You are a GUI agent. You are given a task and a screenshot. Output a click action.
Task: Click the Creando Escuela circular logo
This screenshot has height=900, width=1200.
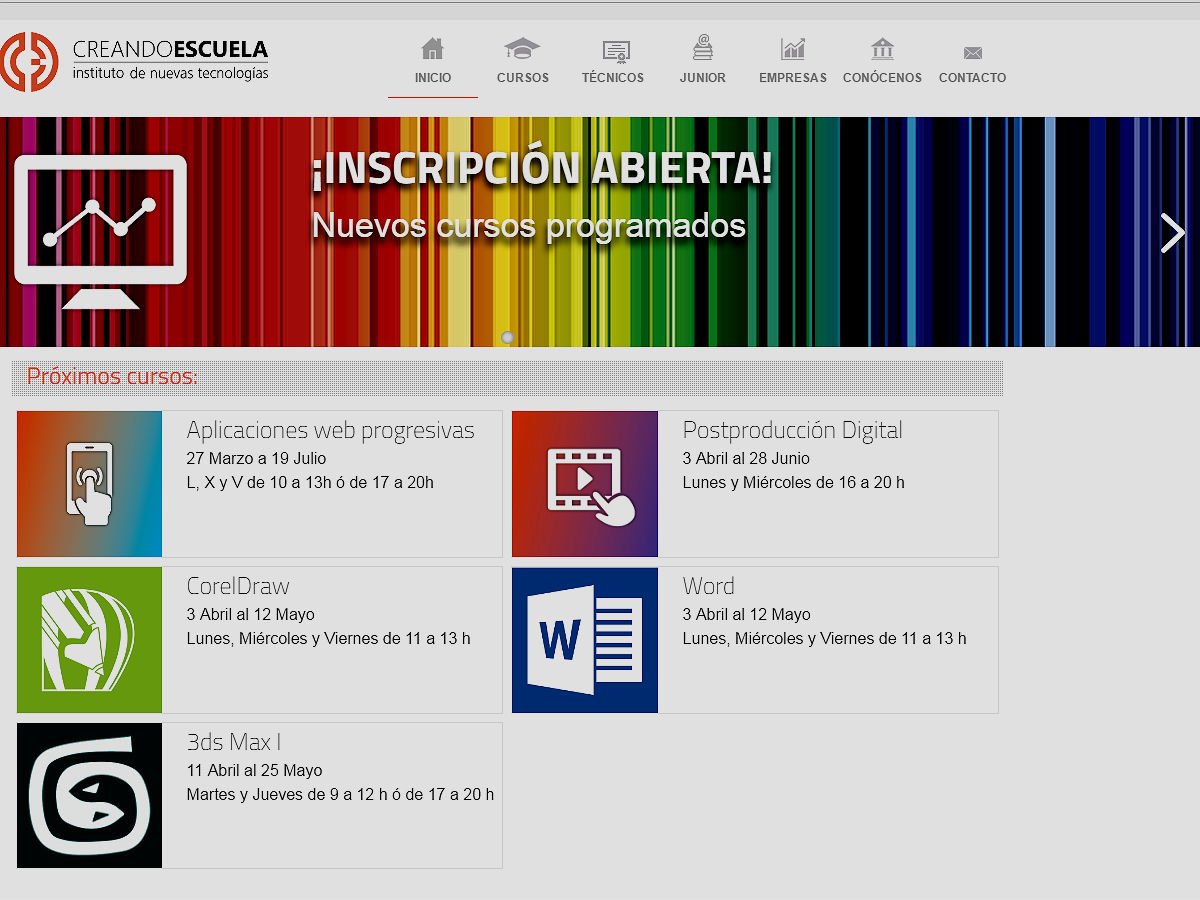[29, 61]
